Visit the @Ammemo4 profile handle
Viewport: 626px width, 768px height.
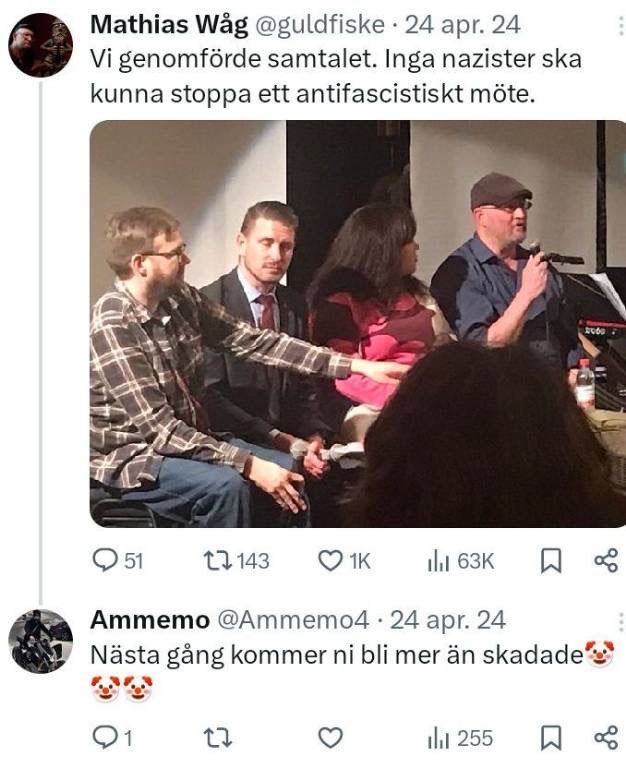point(293,620)
